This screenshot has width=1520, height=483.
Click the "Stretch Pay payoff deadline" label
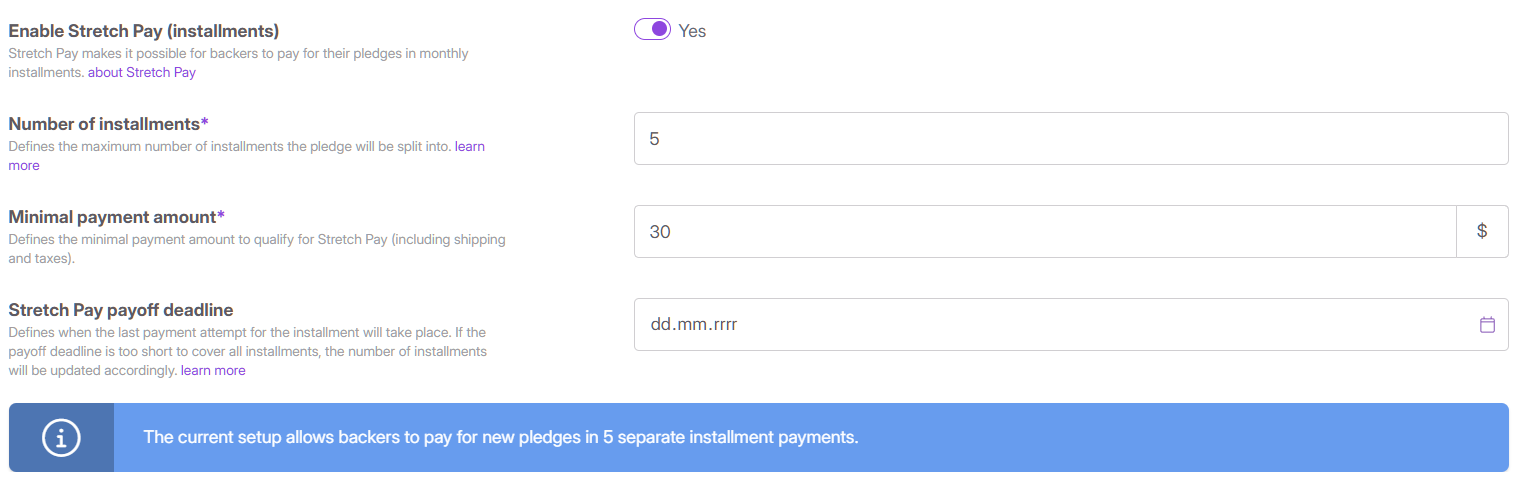121,310
